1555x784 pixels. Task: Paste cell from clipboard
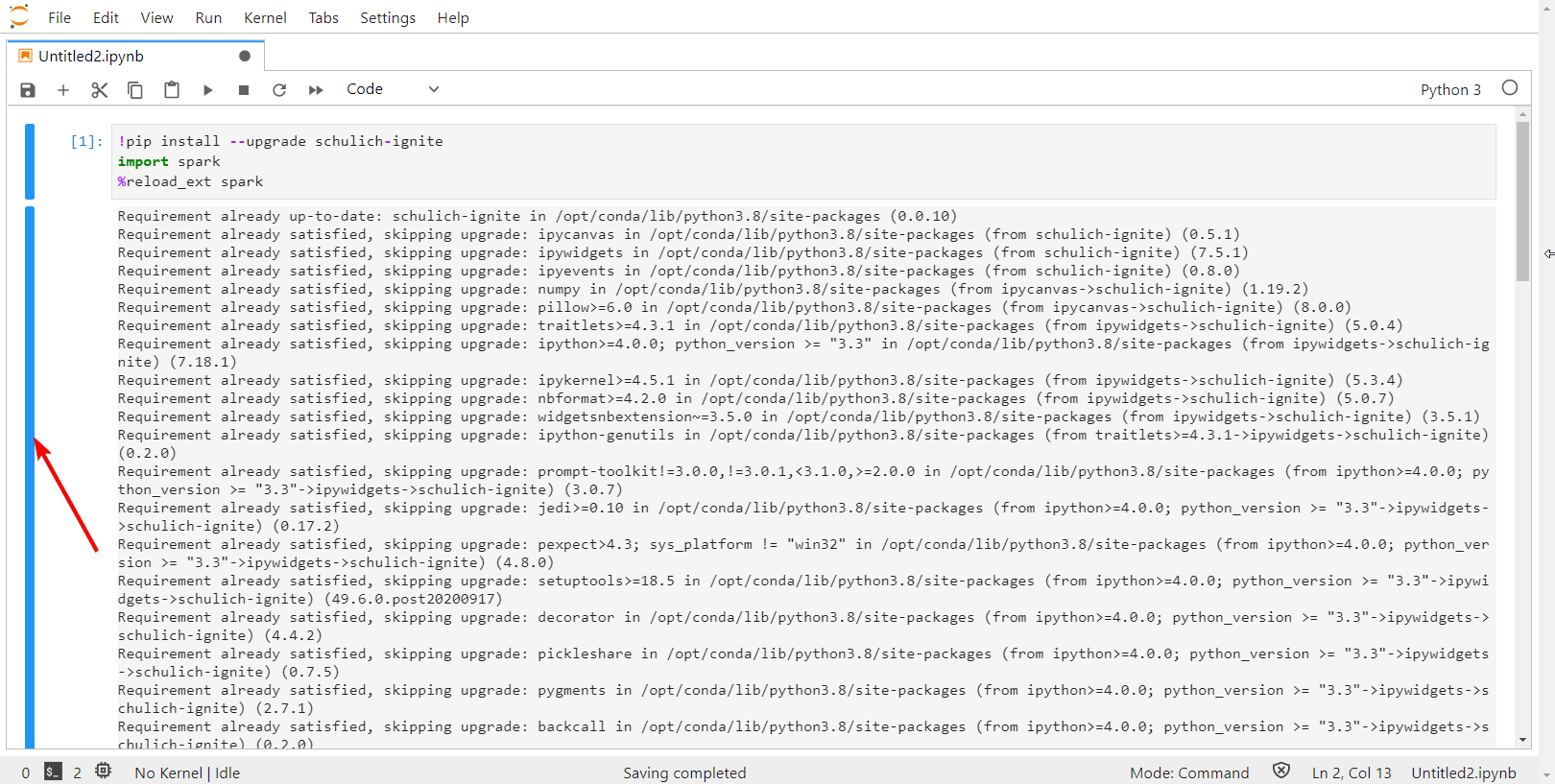(x=172, y=89)
